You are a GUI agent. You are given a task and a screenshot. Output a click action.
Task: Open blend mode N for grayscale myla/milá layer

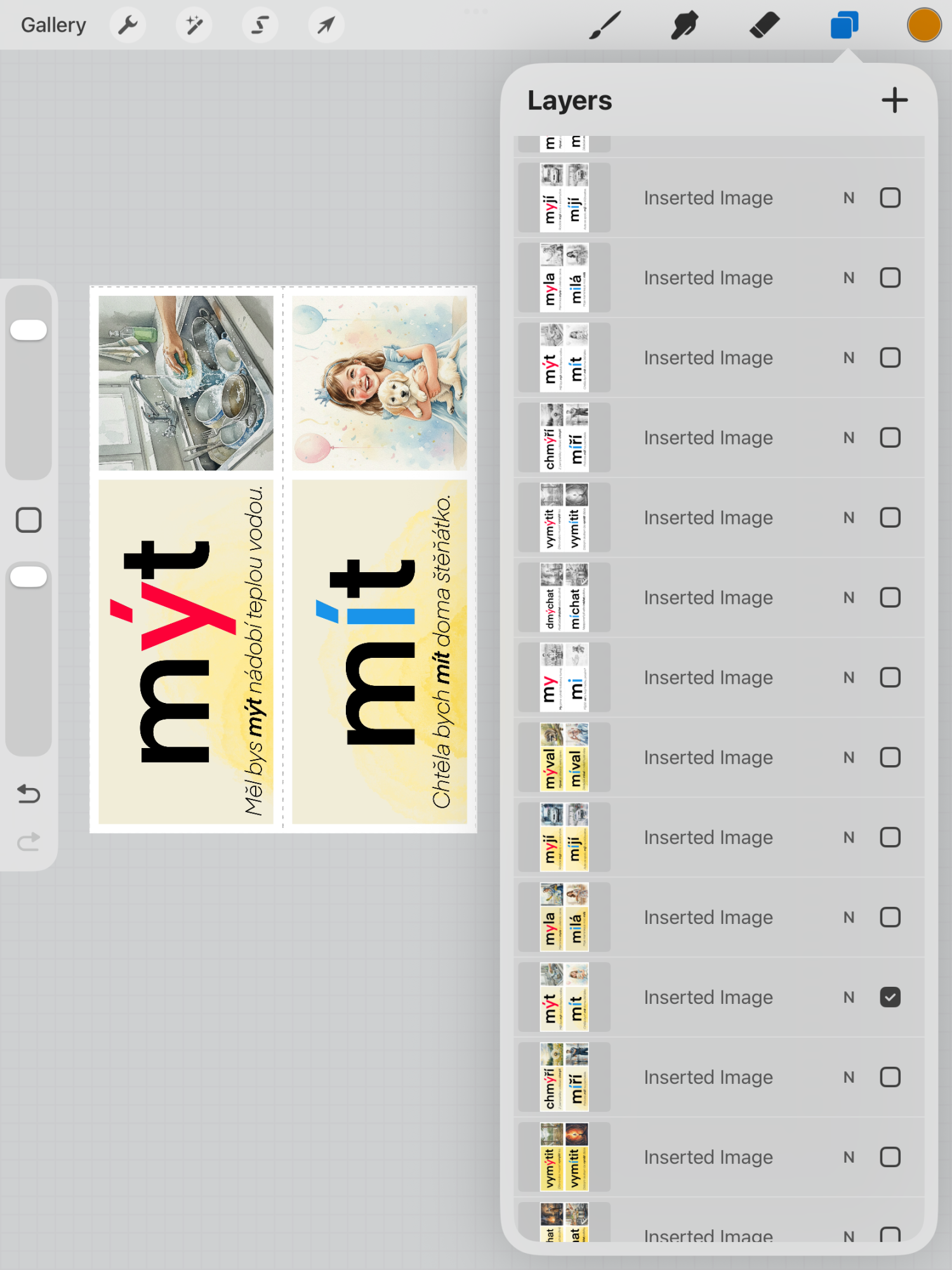849,278
